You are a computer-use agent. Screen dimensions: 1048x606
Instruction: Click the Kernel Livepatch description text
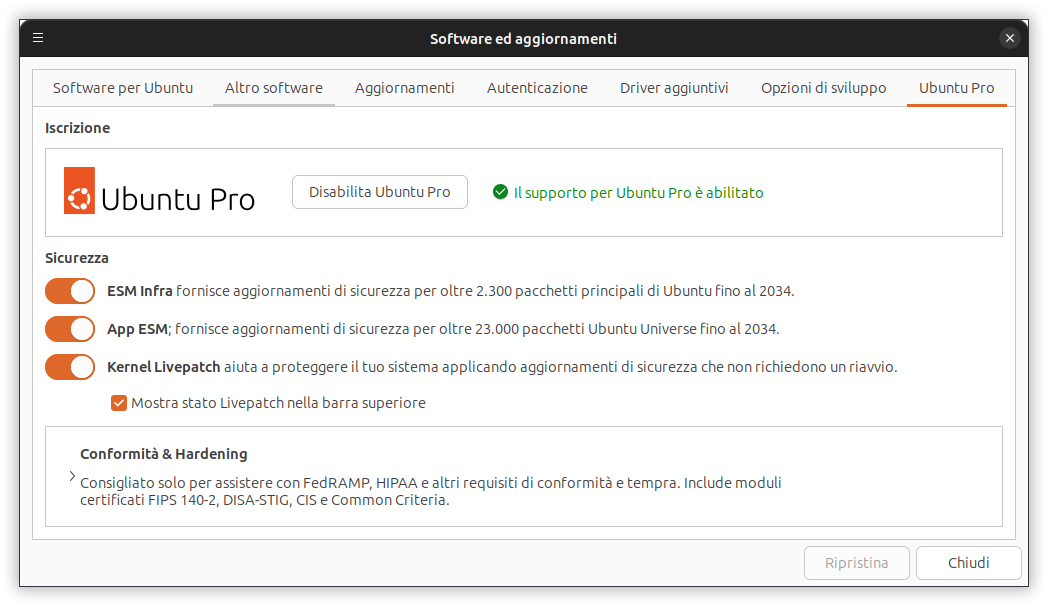tap(502, 367)
